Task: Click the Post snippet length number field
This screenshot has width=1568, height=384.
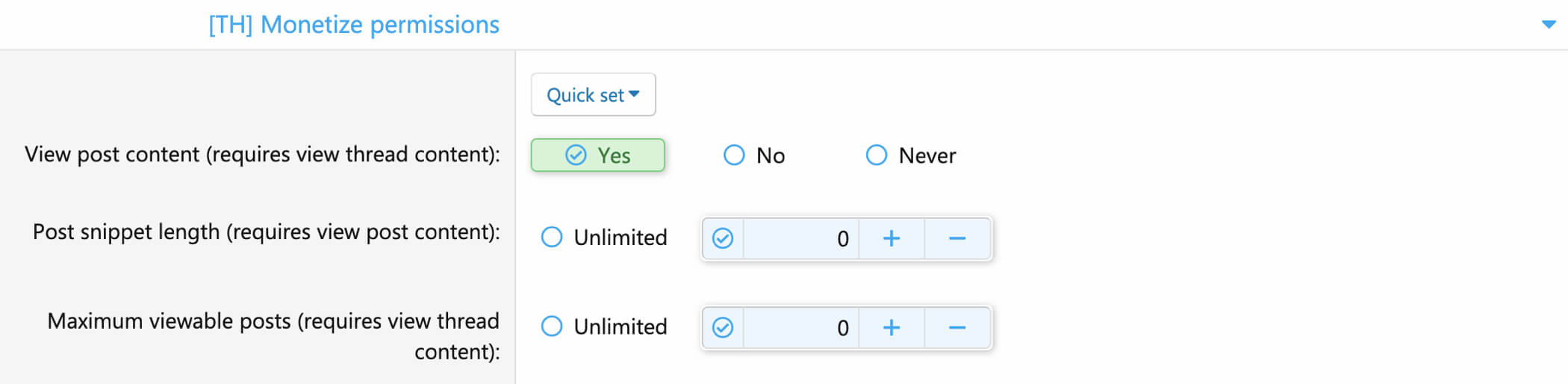Action: coord(801,239)
